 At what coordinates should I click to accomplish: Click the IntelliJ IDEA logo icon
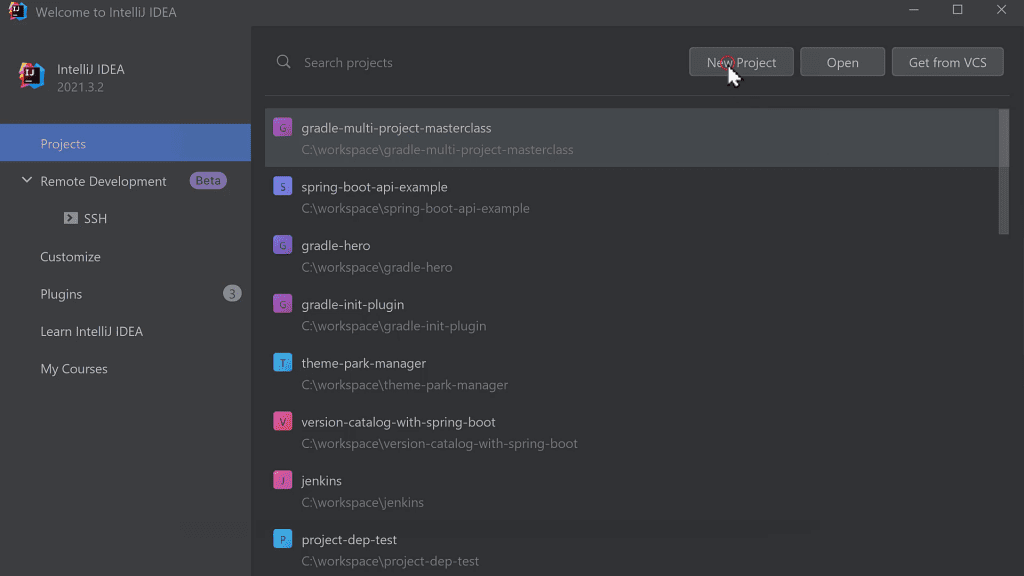click(29, 76)
